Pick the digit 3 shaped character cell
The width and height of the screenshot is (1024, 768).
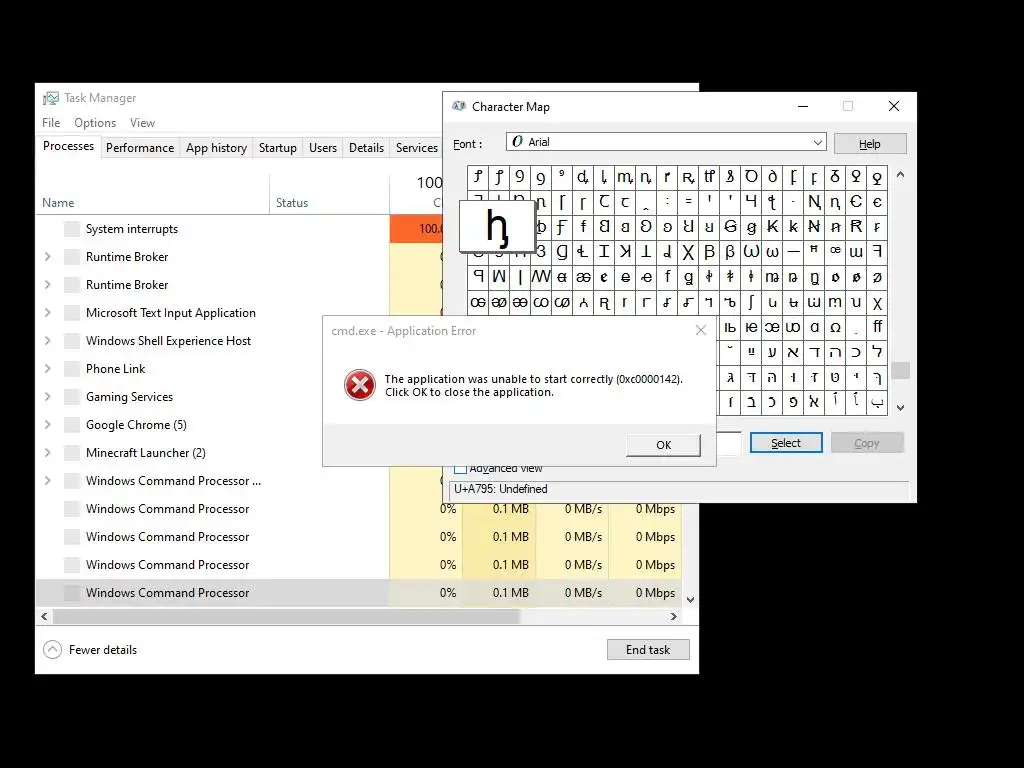pos(541,251)
